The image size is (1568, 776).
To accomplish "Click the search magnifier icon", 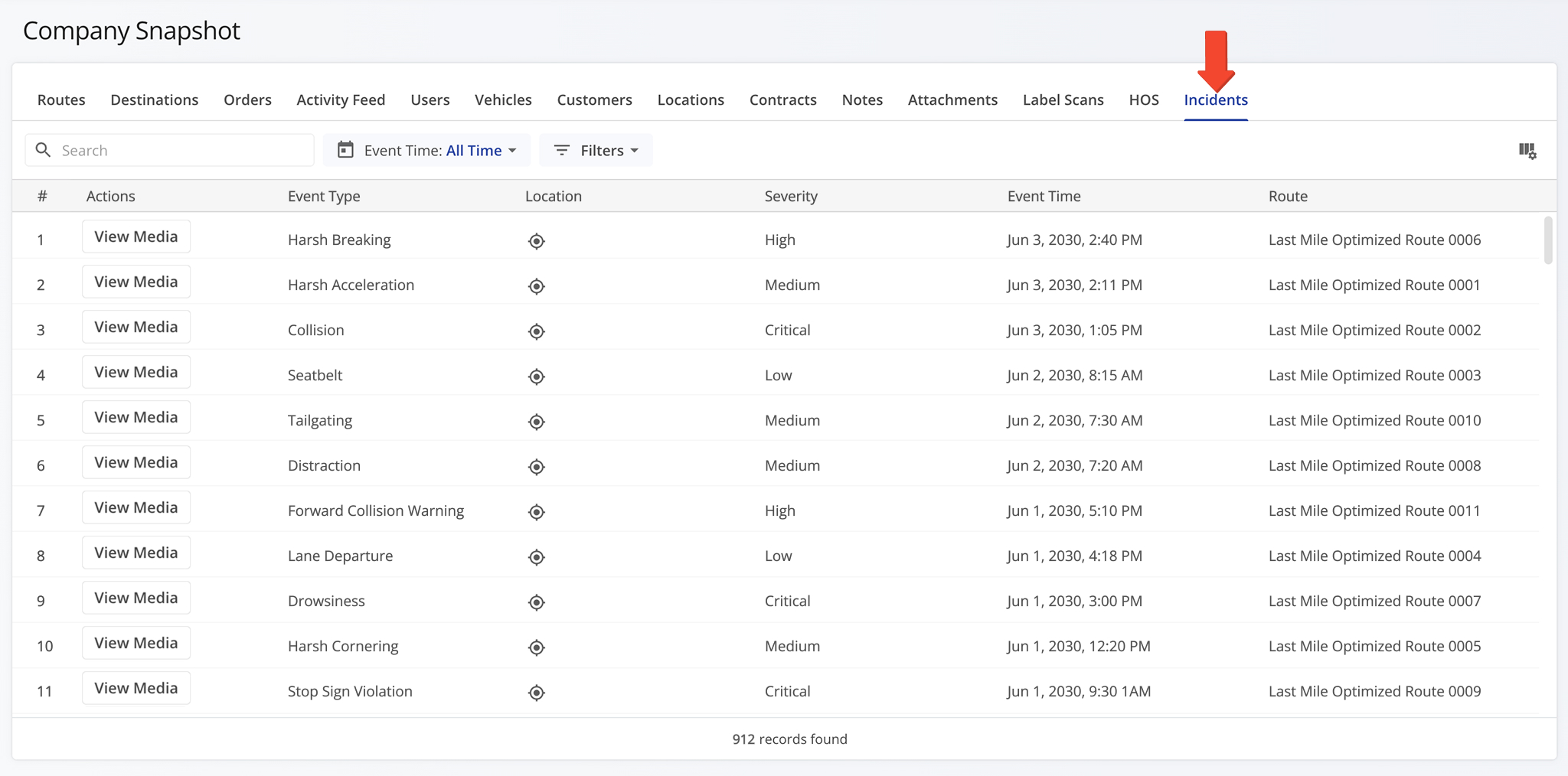I will (44, 150).
